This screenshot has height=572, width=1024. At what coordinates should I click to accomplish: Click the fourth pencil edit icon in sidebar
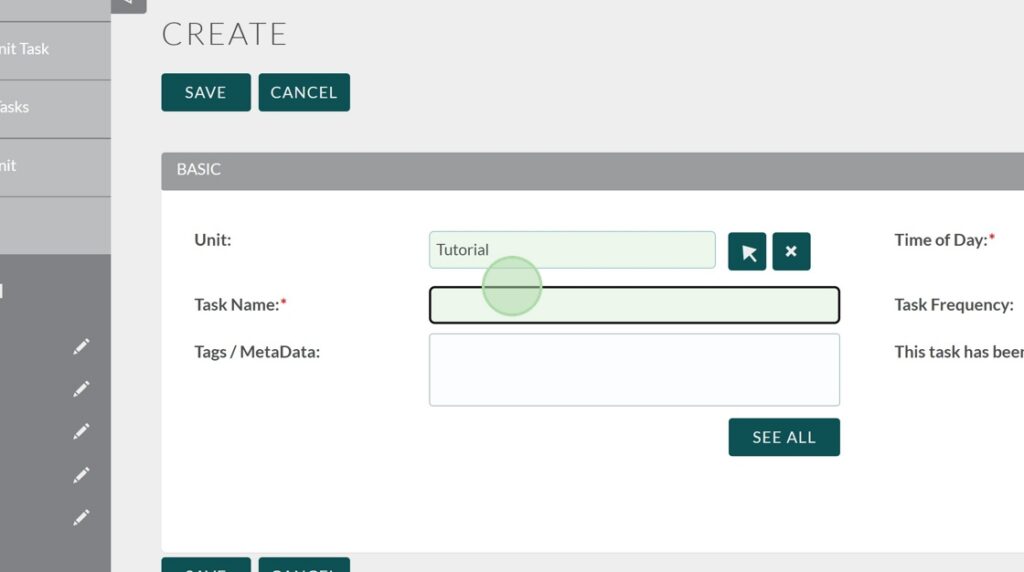[x=81, y=475]
